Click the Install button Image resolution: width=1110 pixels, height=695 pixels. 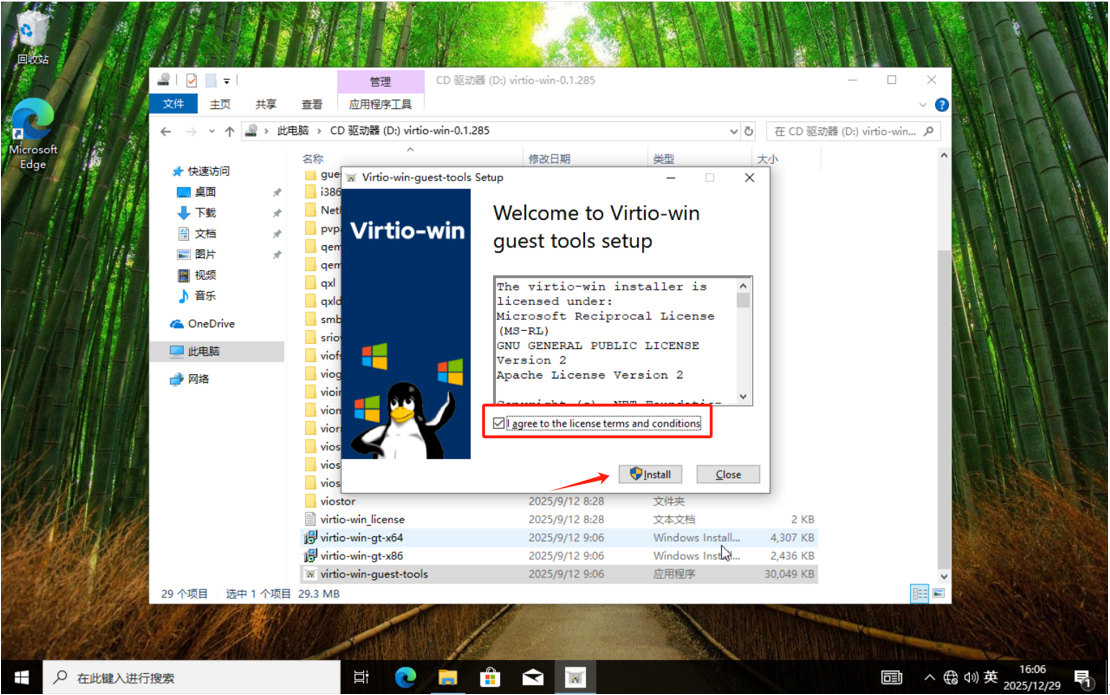pyautogui.click(x=650, y=474)
